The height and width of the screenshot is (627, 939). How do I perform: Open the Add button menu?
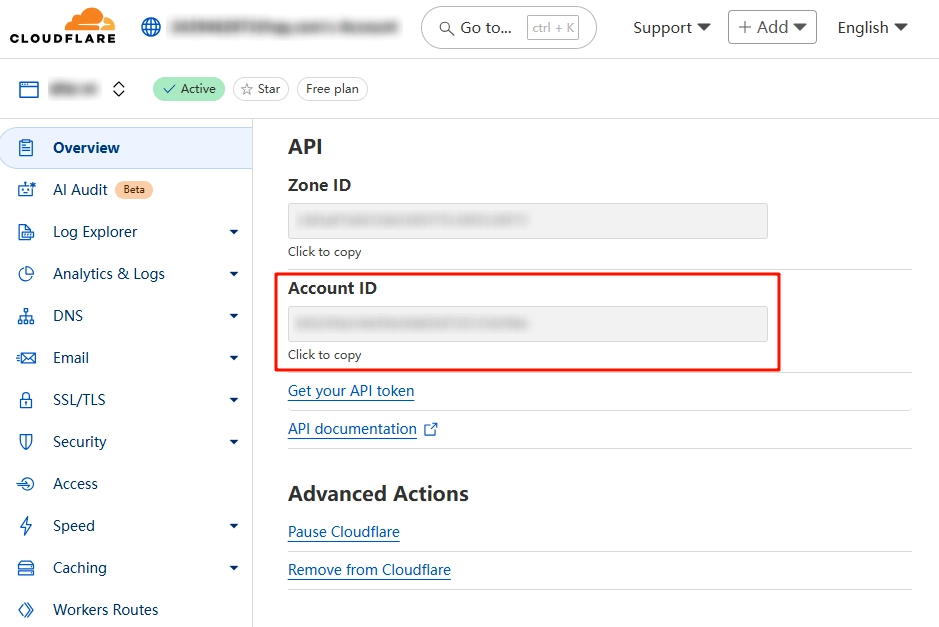pos(771,28)
